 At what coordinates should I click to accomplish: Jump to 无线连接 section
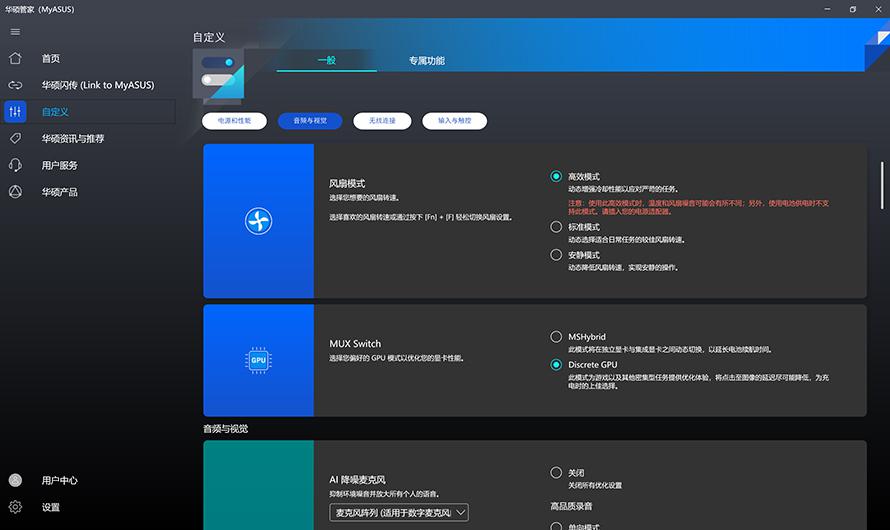(382, 121)
